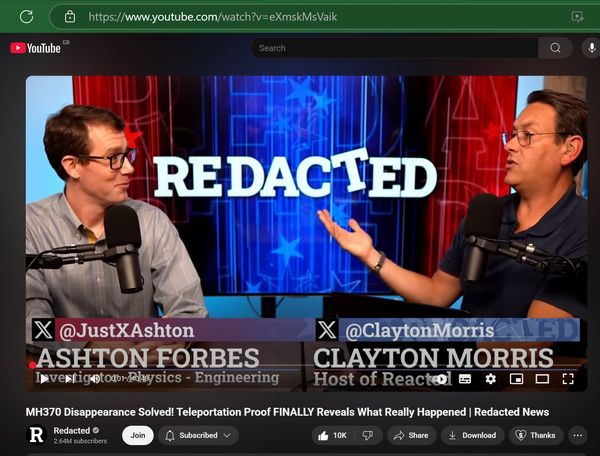Viewport: 600px width, 456px height.
Task: Focus the YouTube Search field
Action: (394, 48)
